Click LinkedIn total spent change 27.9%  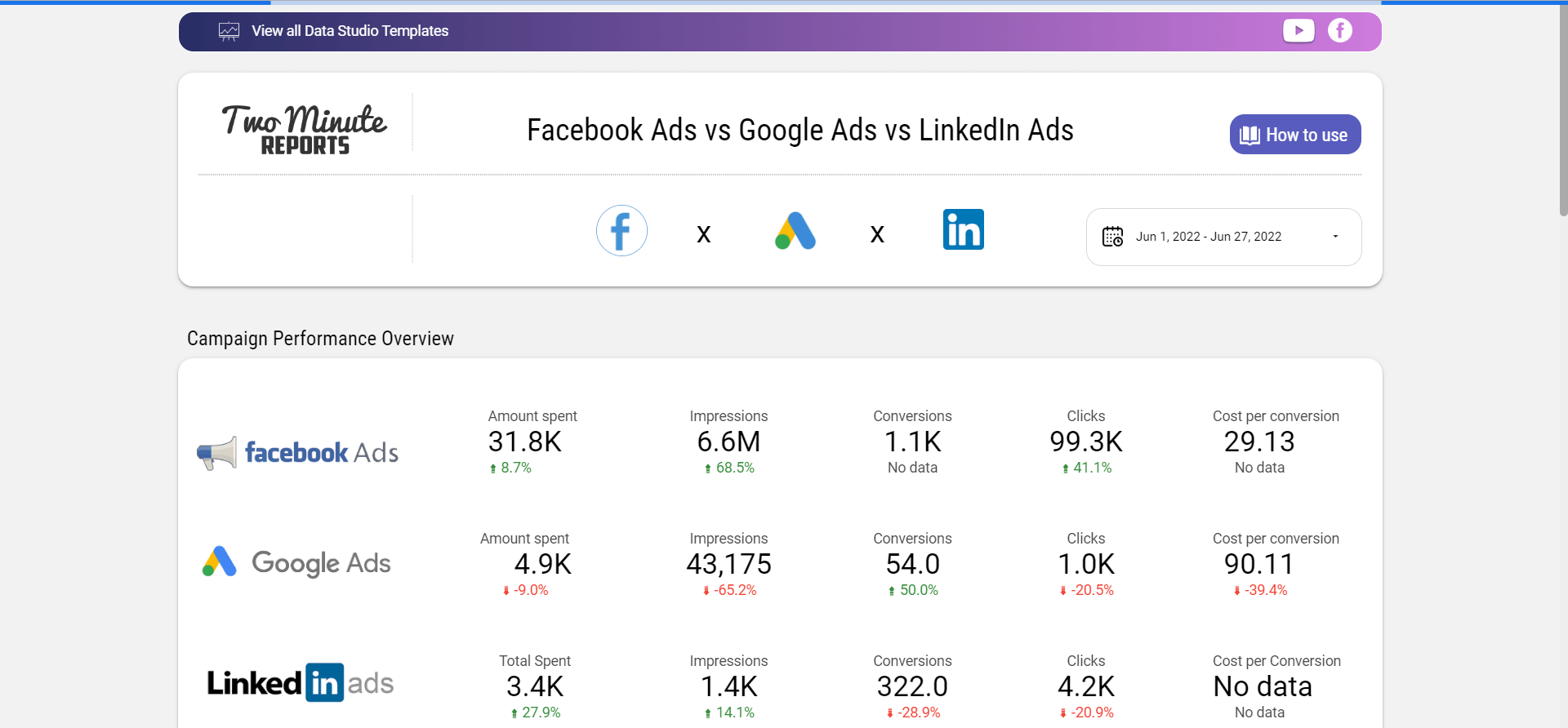[536, 712]
